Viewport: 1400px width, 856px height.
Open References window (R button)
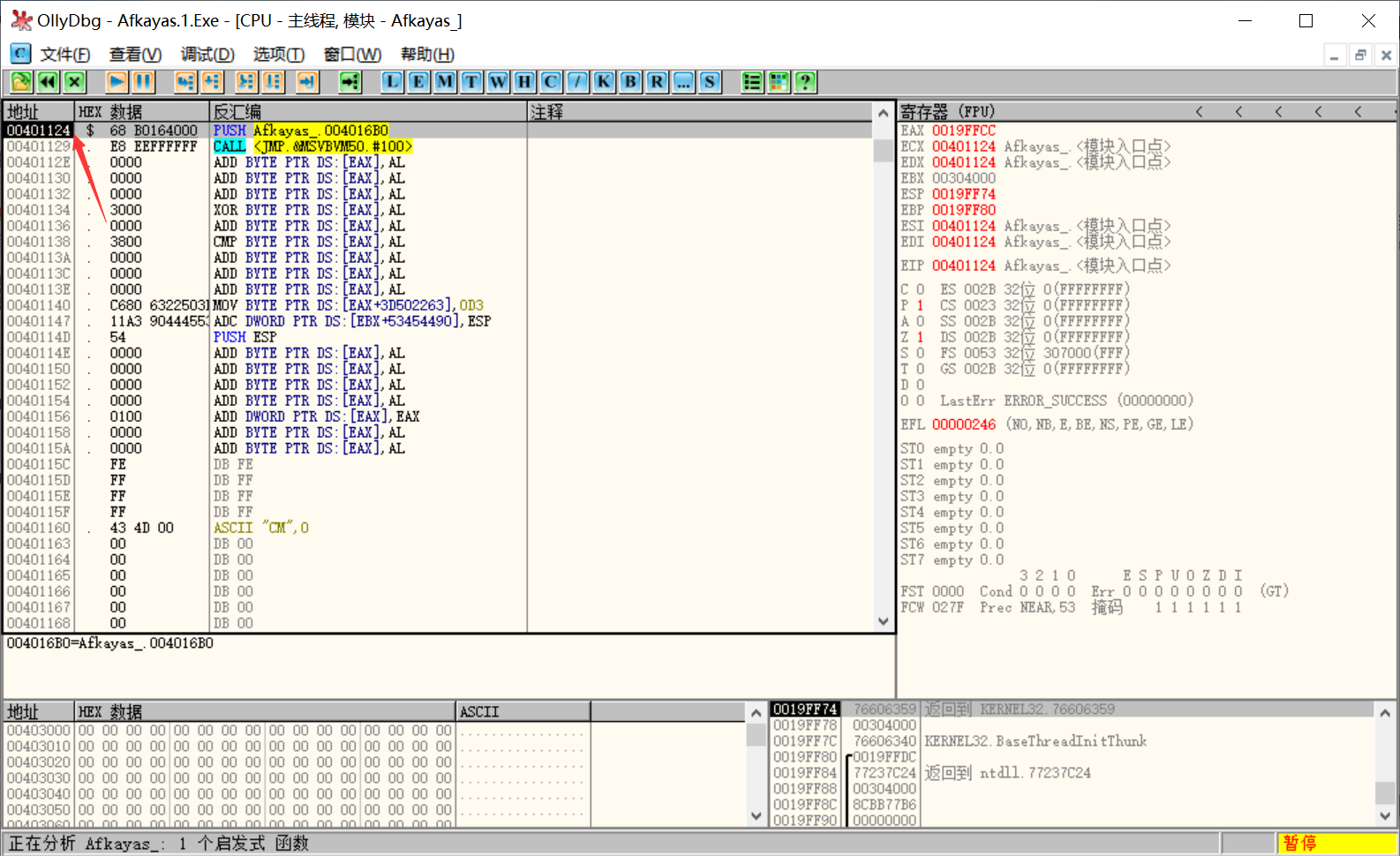coord(657,82)
